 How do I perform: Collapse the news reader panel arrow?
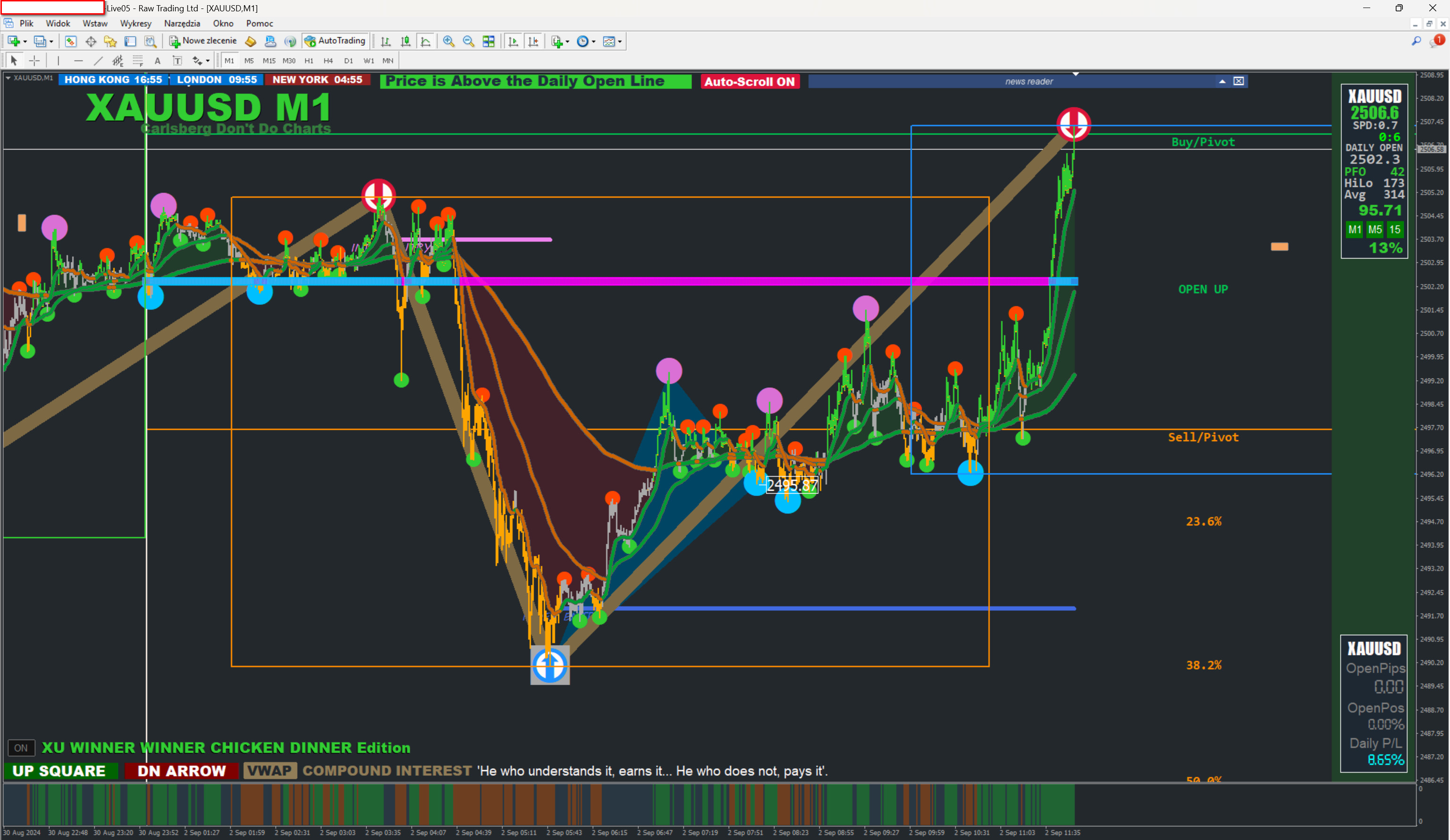point(1222,81)
